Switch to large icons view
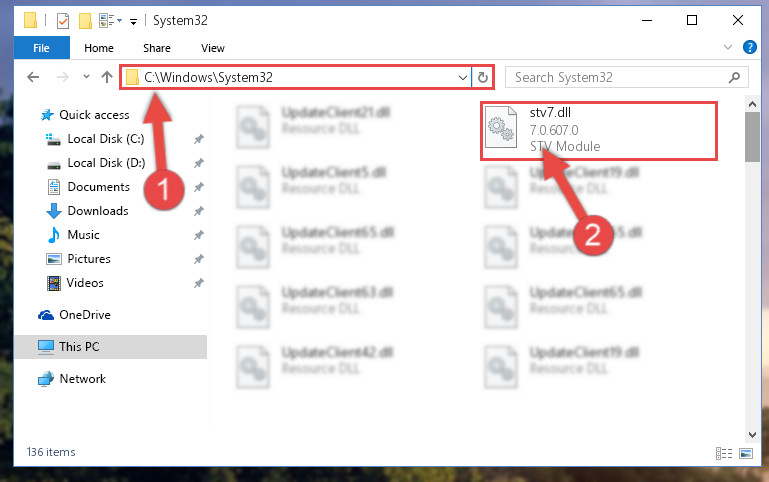 pyautogui.click(x=746, y=453)
